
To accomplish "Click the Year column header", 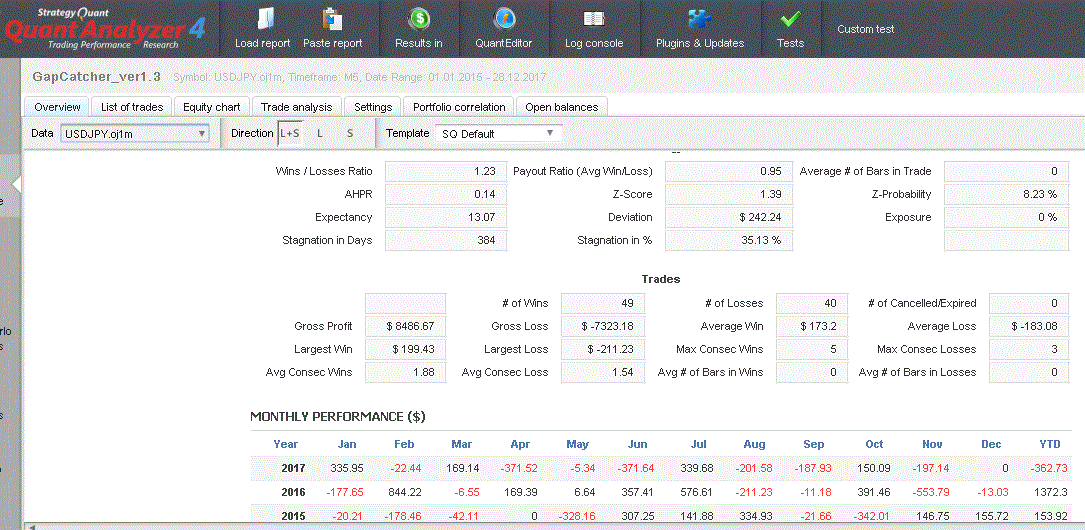I will [286, 444].
